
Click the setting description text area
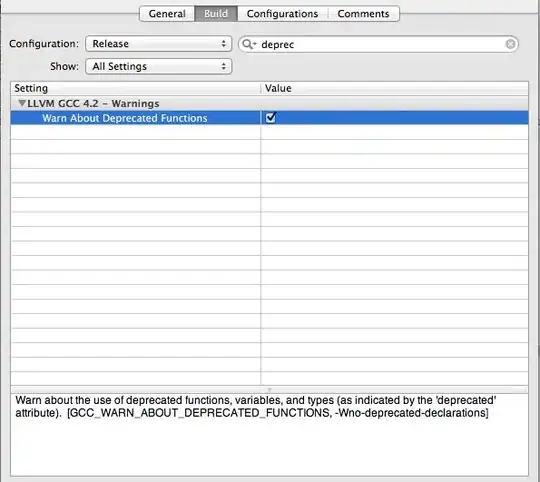tap(269, 434)
